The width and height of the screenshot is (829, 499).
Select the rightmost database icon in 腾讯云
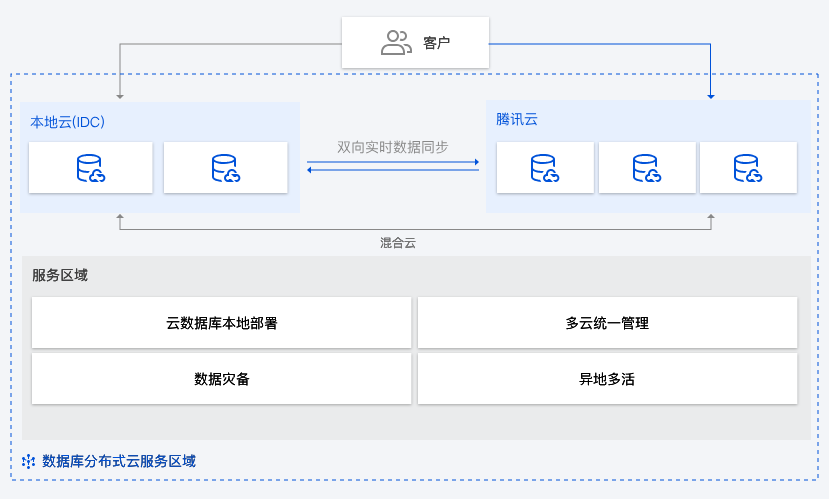[748, 168]
